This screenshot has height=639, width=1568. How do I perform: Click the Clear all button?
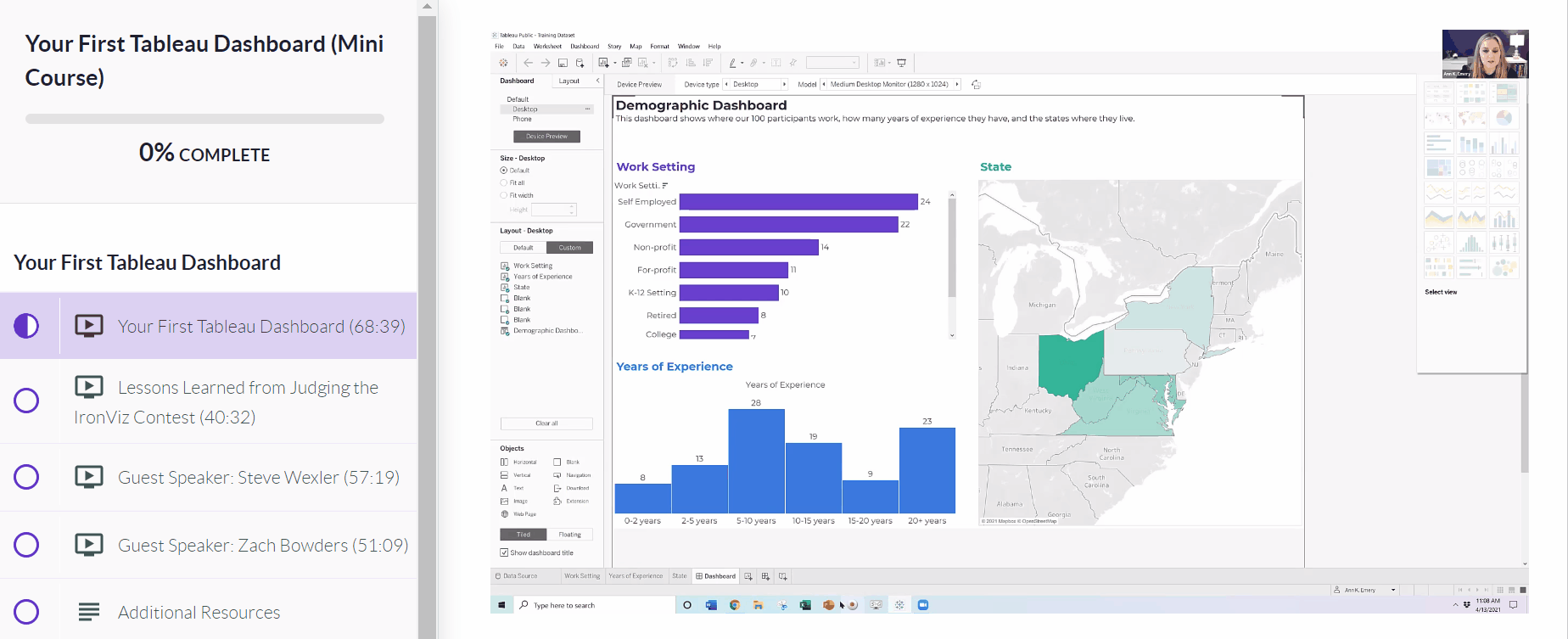point(546,423)
